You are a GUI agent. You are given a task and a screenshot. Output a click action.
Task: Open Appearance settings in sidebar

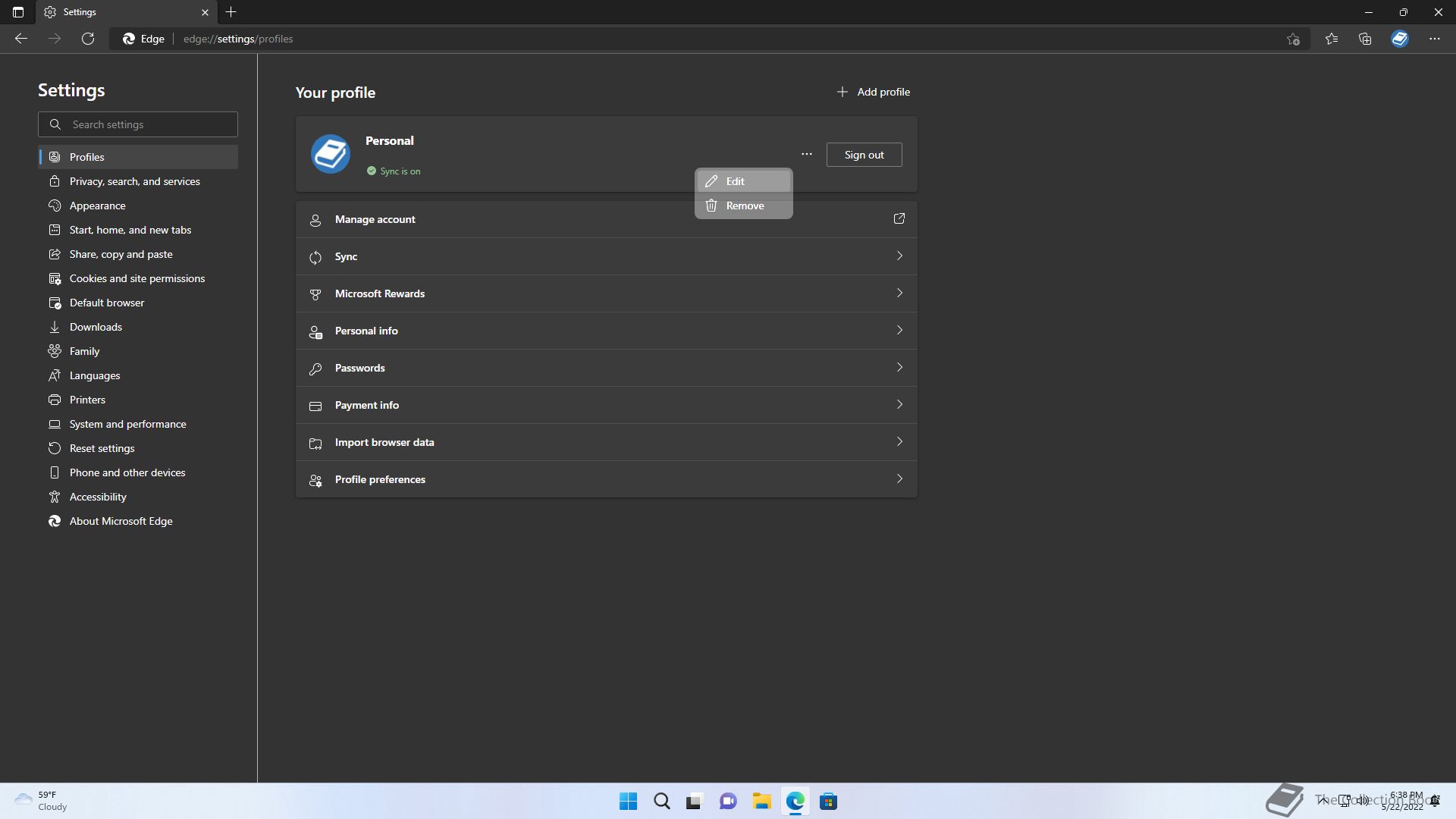pos(98,206)
